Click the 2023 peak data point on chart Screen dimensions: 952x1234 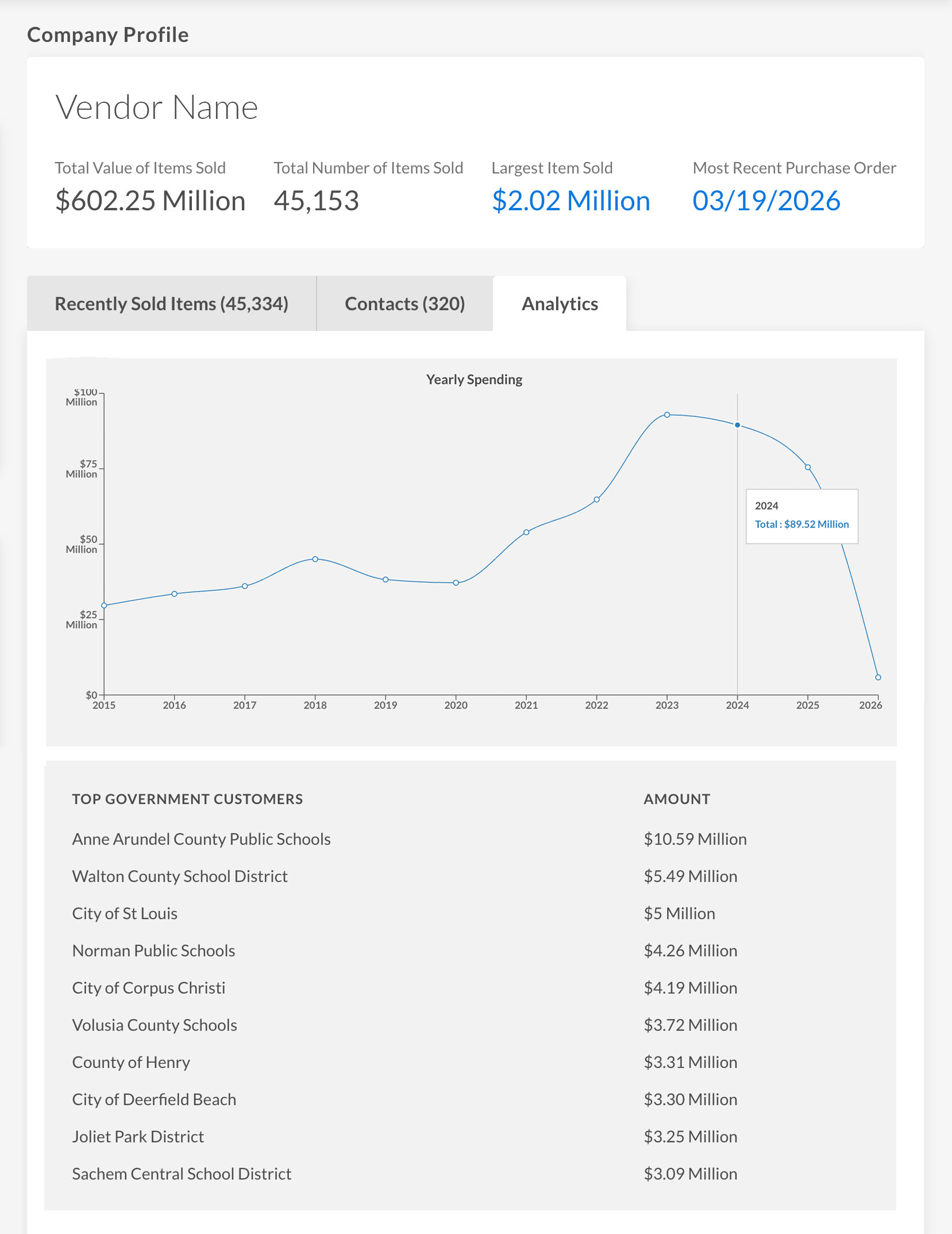click(x=666, y=415)
